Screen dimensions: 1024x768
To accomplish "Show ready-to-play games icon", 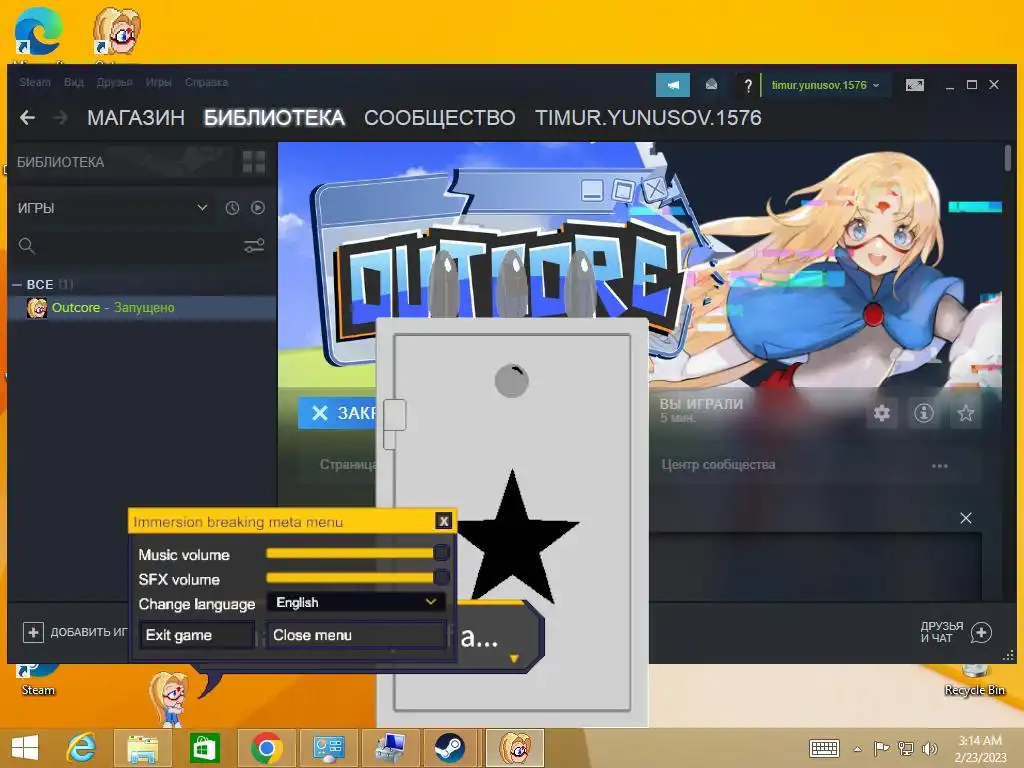I will pos(258,208).
